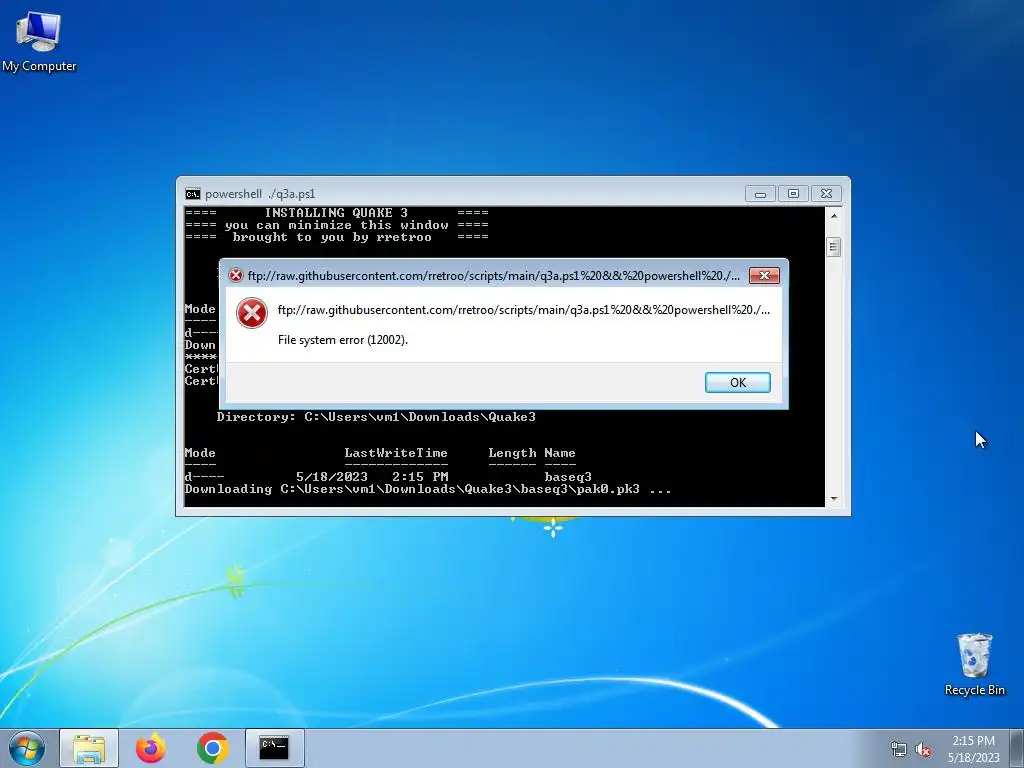Open the powershell window system menu icon
Image resolution: width=1024 pixels, height=768 pixels.
(x=193, y=194)
